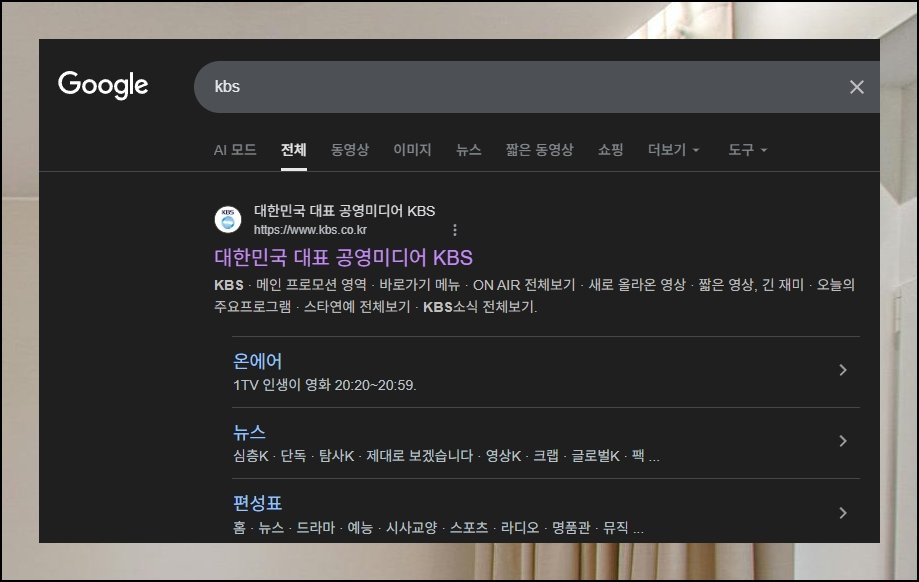Open the 도구 dropdown

coord(747,150)
